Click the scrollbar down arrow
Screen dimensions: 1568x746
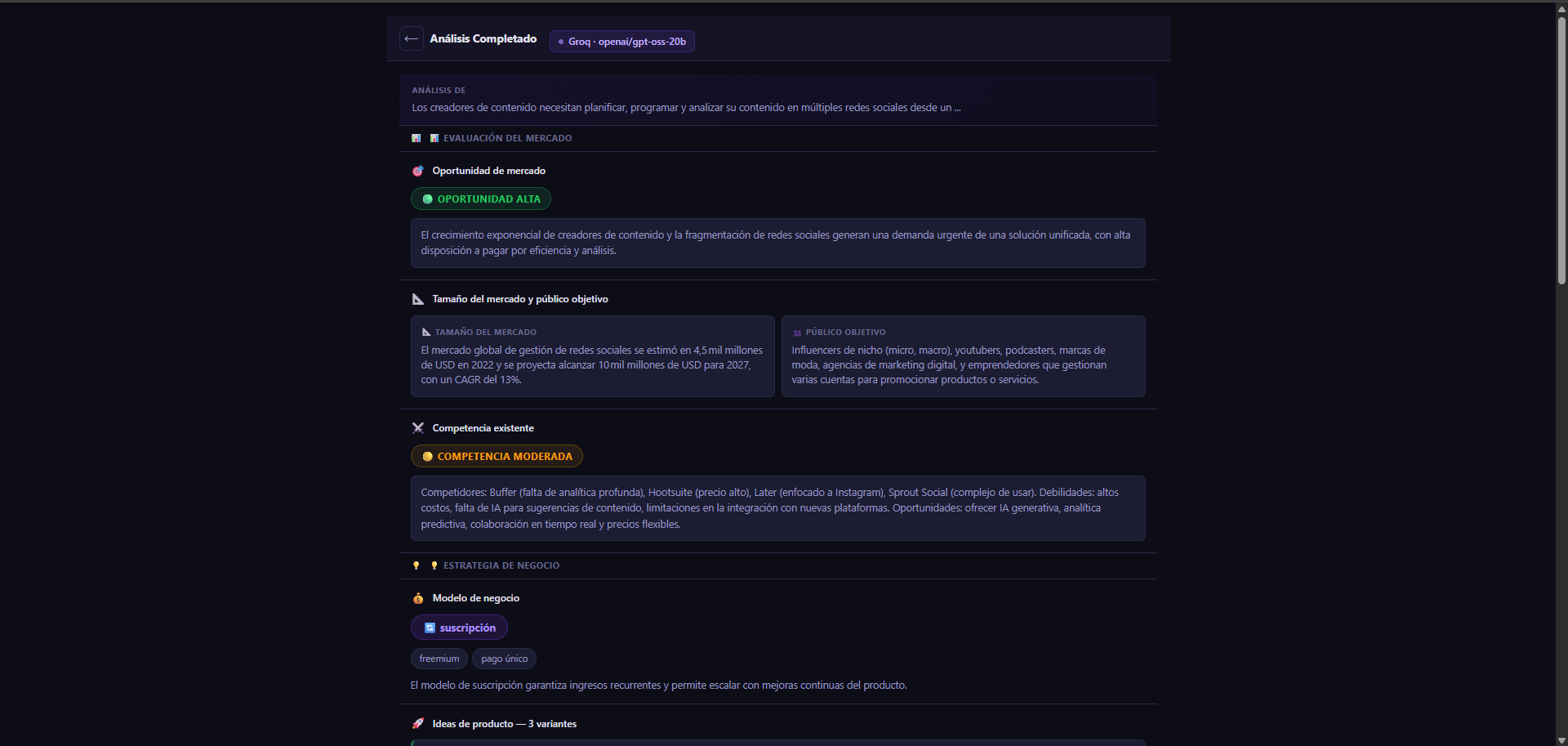(x=1561, y=740)
